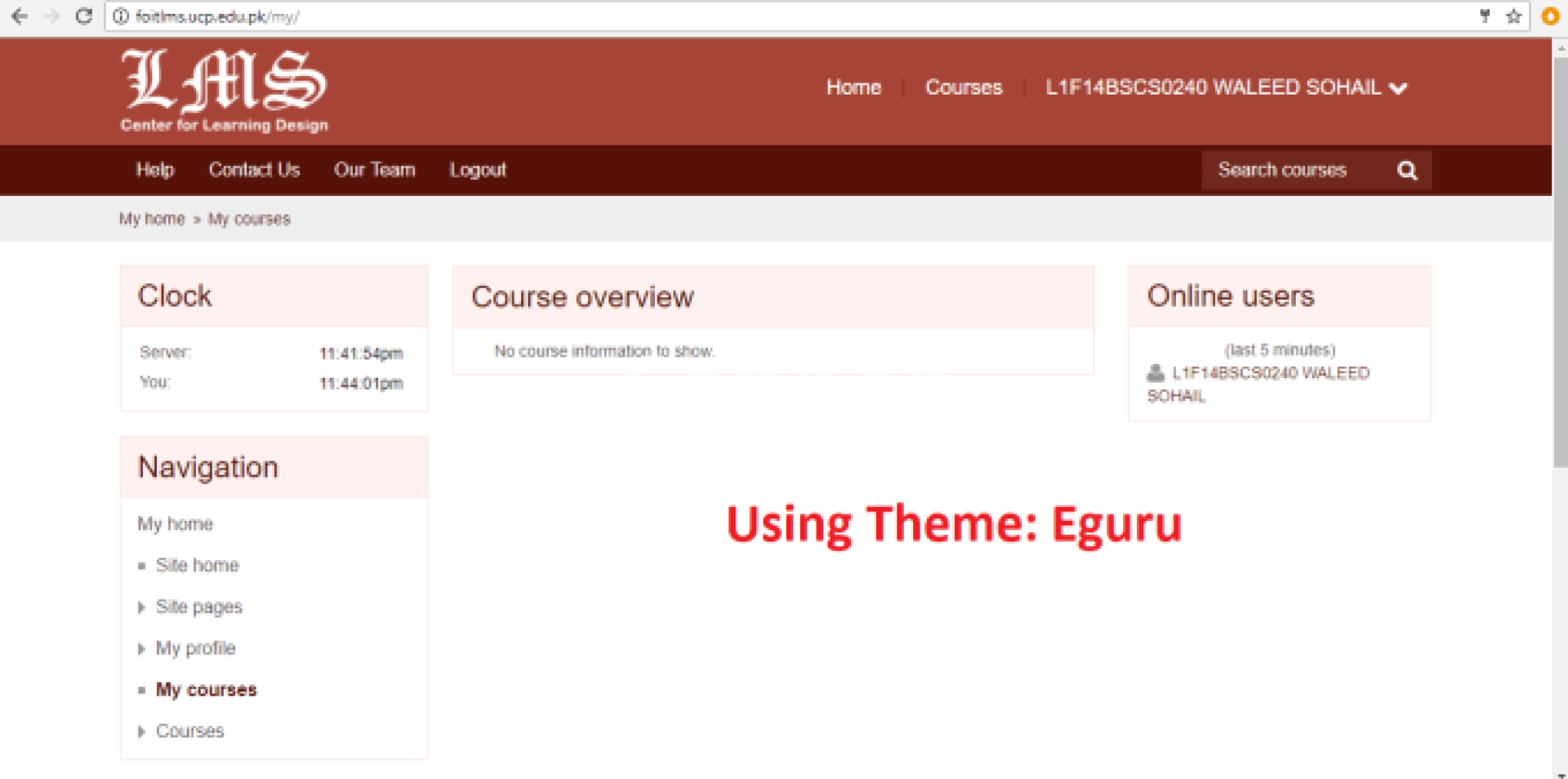Click the search magnifier icon
This screenshot has width=1568, height=779.
(x=1406, y=171)
